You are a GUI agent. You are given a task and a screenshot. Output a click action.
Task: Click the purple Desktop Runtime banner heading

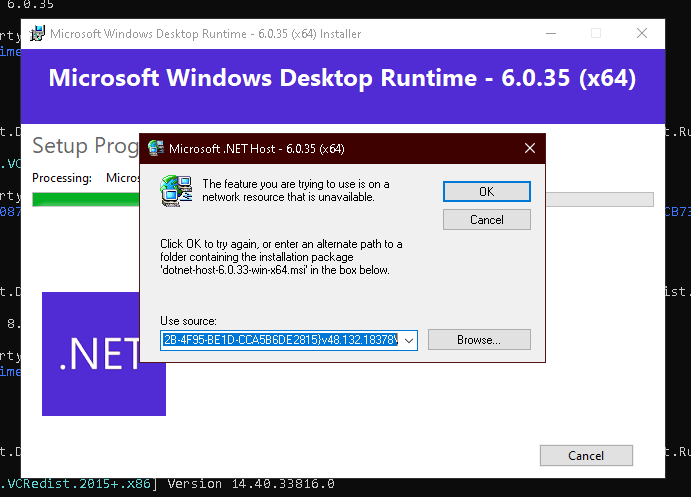click(x=342, y=78)
